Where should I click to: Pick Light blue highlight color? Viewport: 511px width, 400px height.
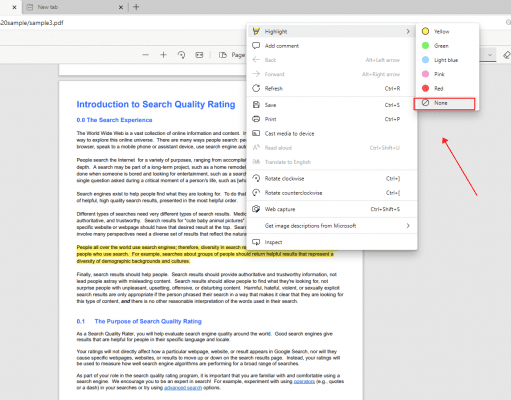pos(447,60)
